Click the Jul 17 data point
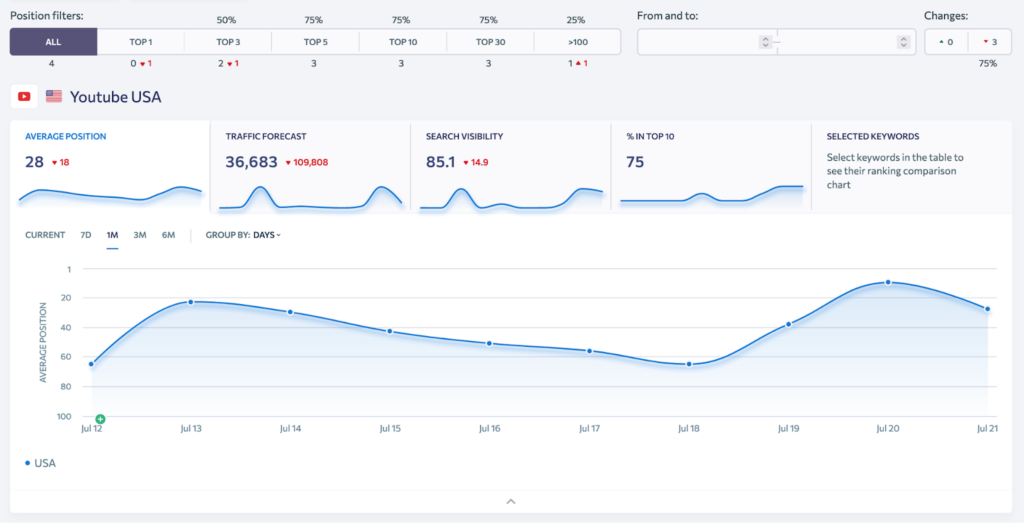1024x523 pixels. (589, 351)
